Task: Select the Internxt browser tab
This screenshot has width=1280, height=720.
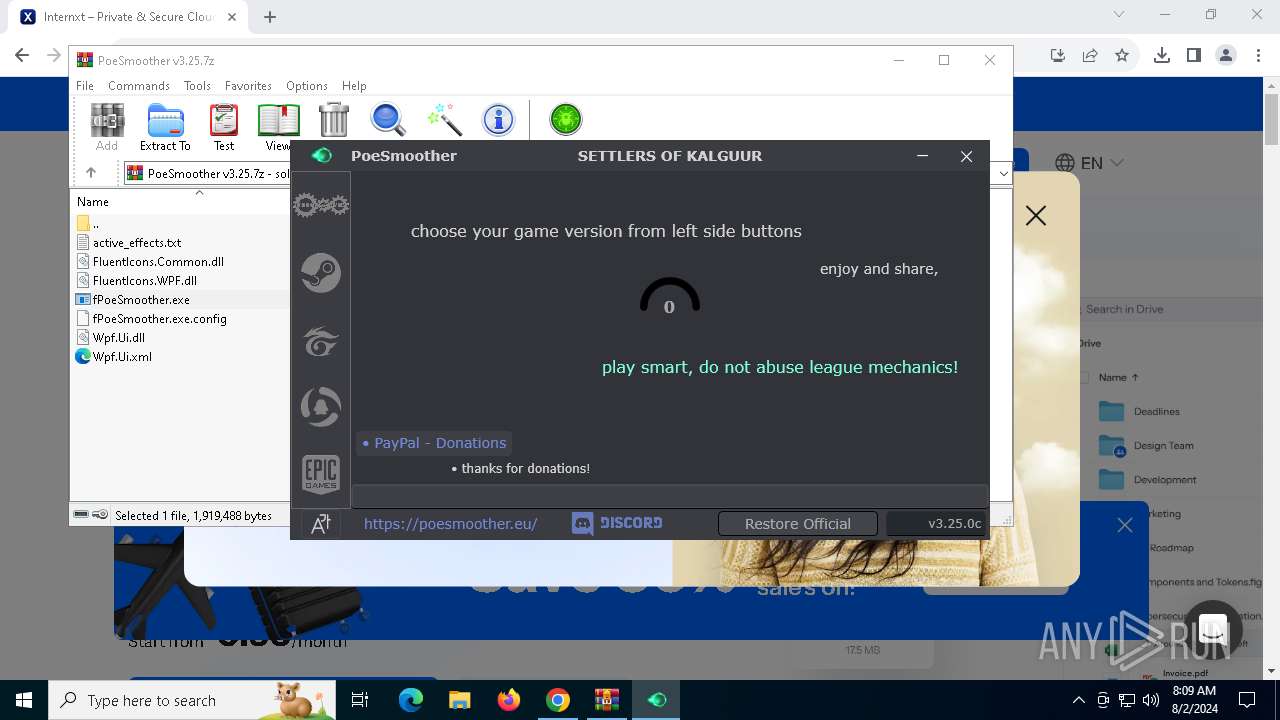Action: click(130, 17)
